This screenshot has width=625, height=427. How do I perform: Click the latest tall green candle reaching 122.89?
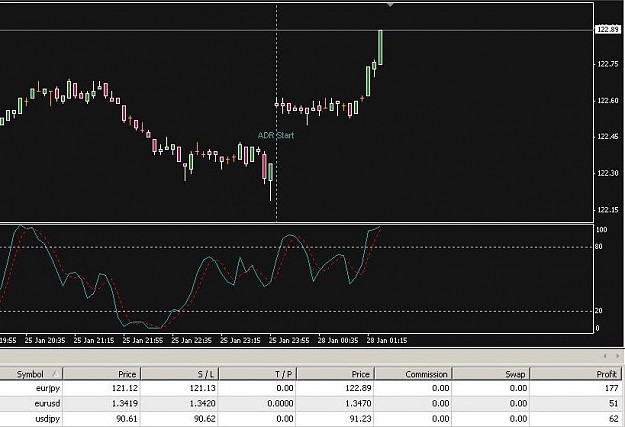pyautogui.click(x=380, y=47)
